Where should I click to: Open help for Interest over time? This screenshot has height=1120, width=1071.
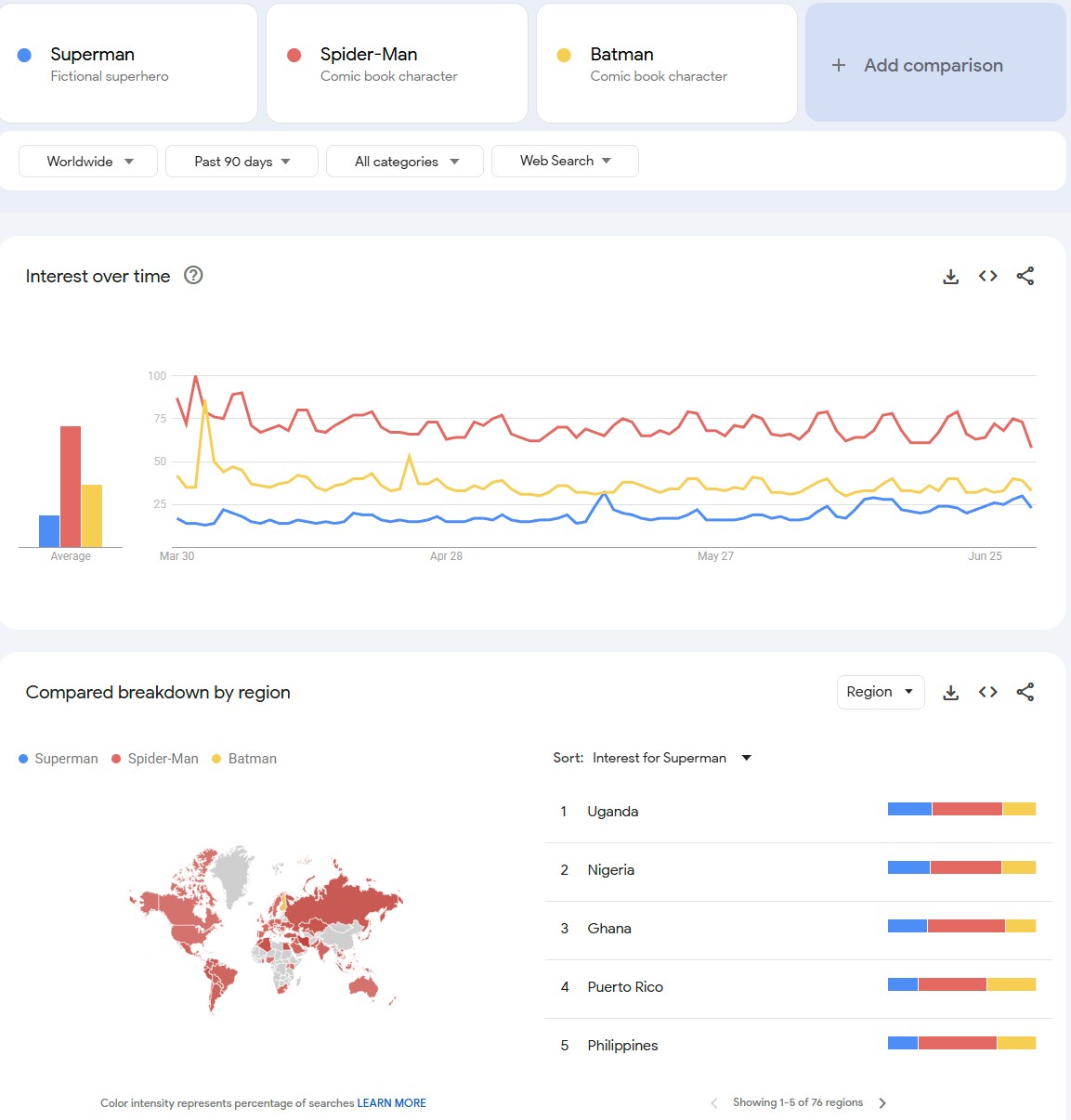tap(193, 275)
